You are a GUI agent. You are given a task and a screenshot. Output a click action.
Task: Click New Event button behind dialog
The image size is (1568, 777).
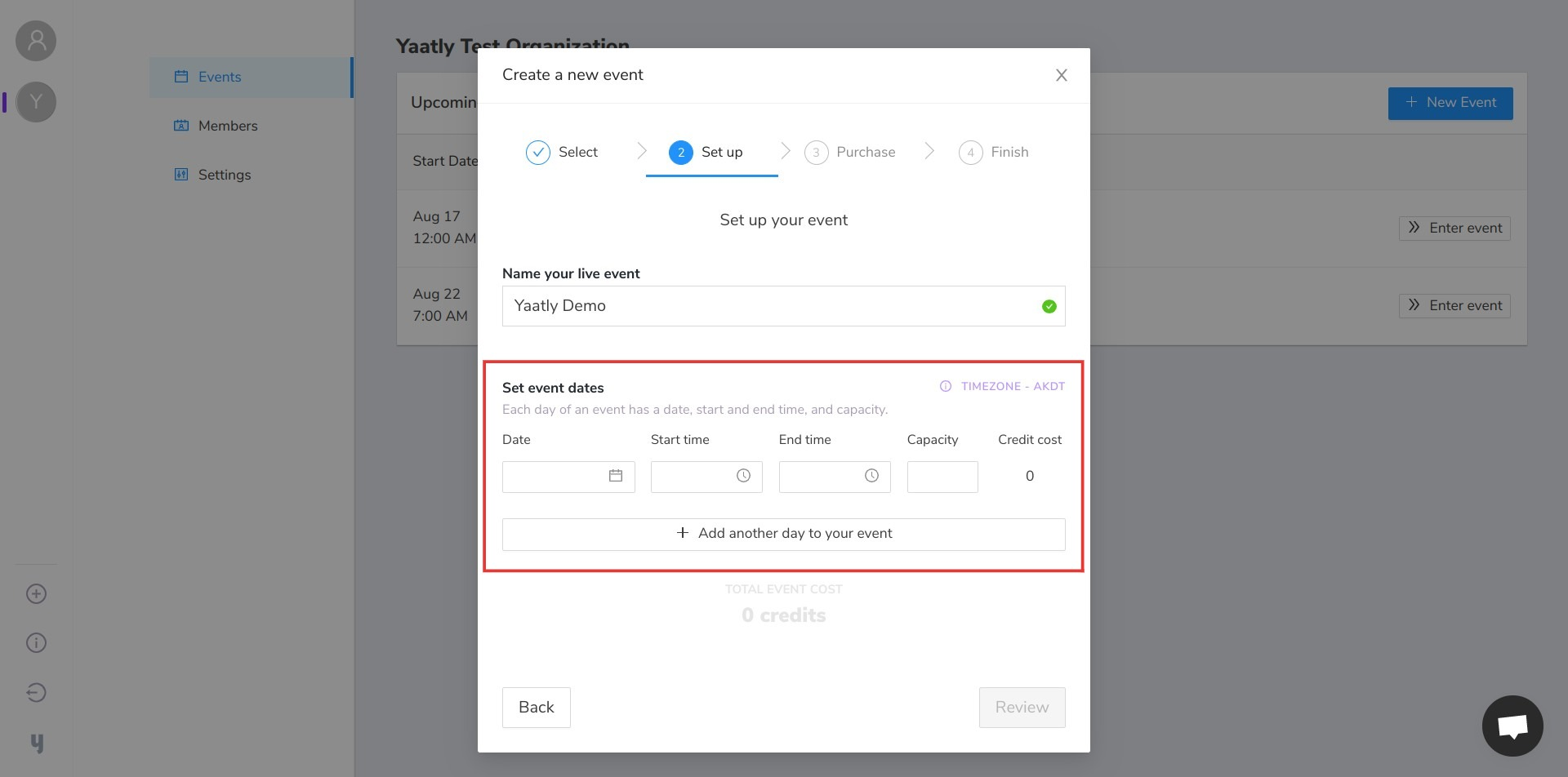[x=1450, y=103]
